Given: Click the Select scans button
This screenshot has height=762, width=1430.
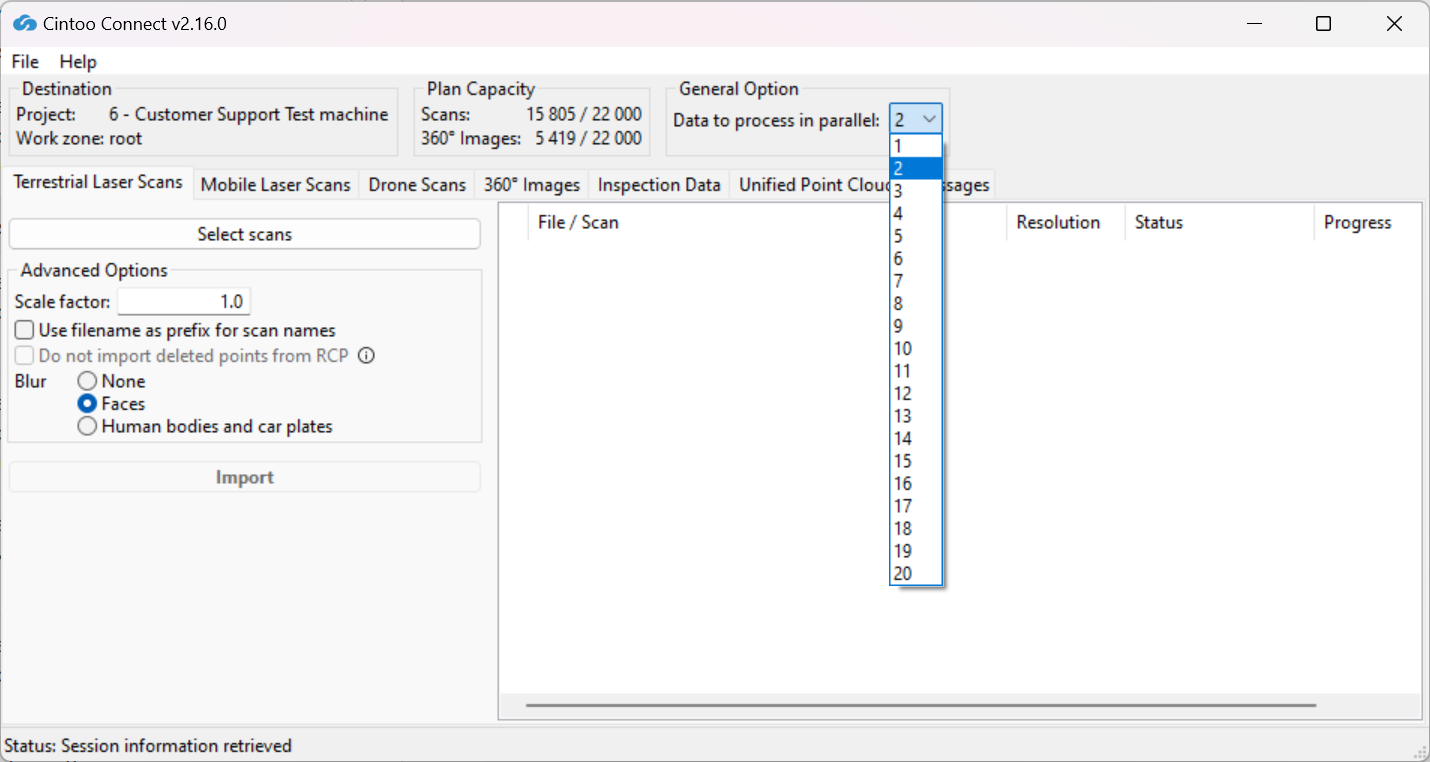Looking at the screenshot, I should pyautogui.click(x=245, y=234).
